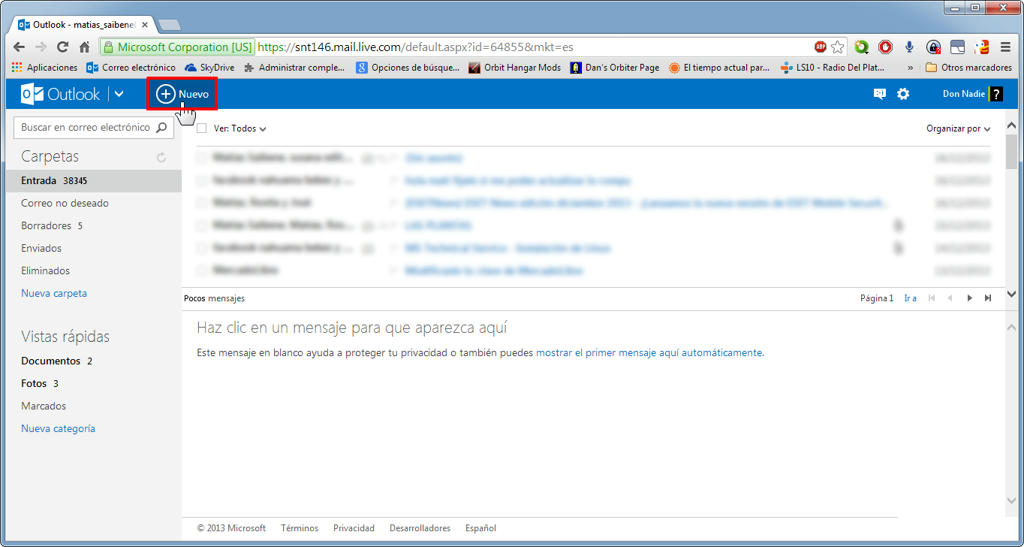1024x547 pixels.
Task: Open the Otros marcadores folder
Action: tap(968, 67)
